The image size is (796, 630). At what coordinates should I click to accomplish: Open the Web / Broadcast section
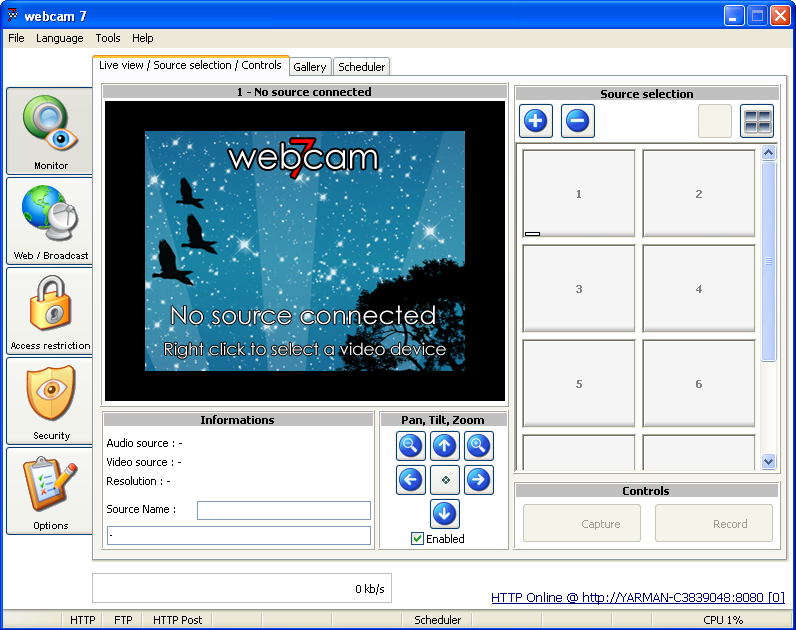coord(50,221)
